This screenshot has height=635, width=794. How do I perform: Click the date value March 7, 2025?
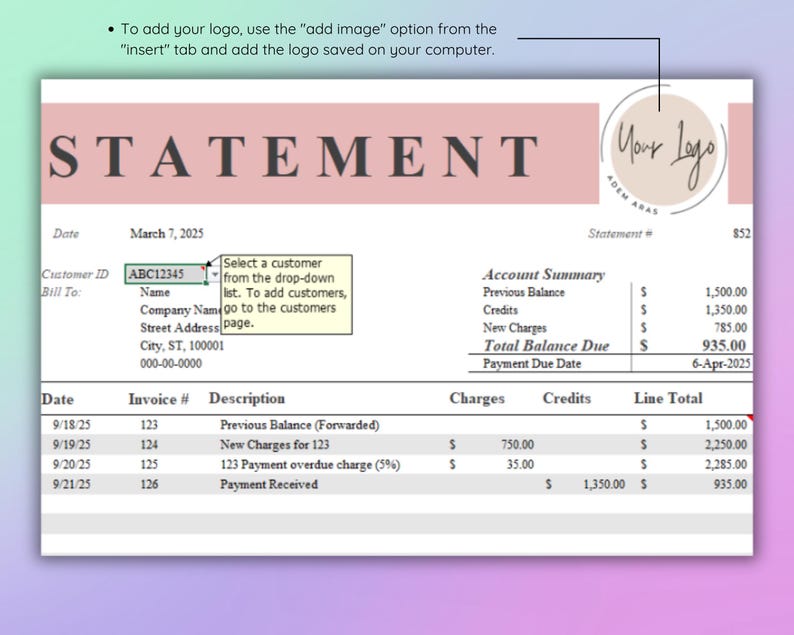click(167, 233)
